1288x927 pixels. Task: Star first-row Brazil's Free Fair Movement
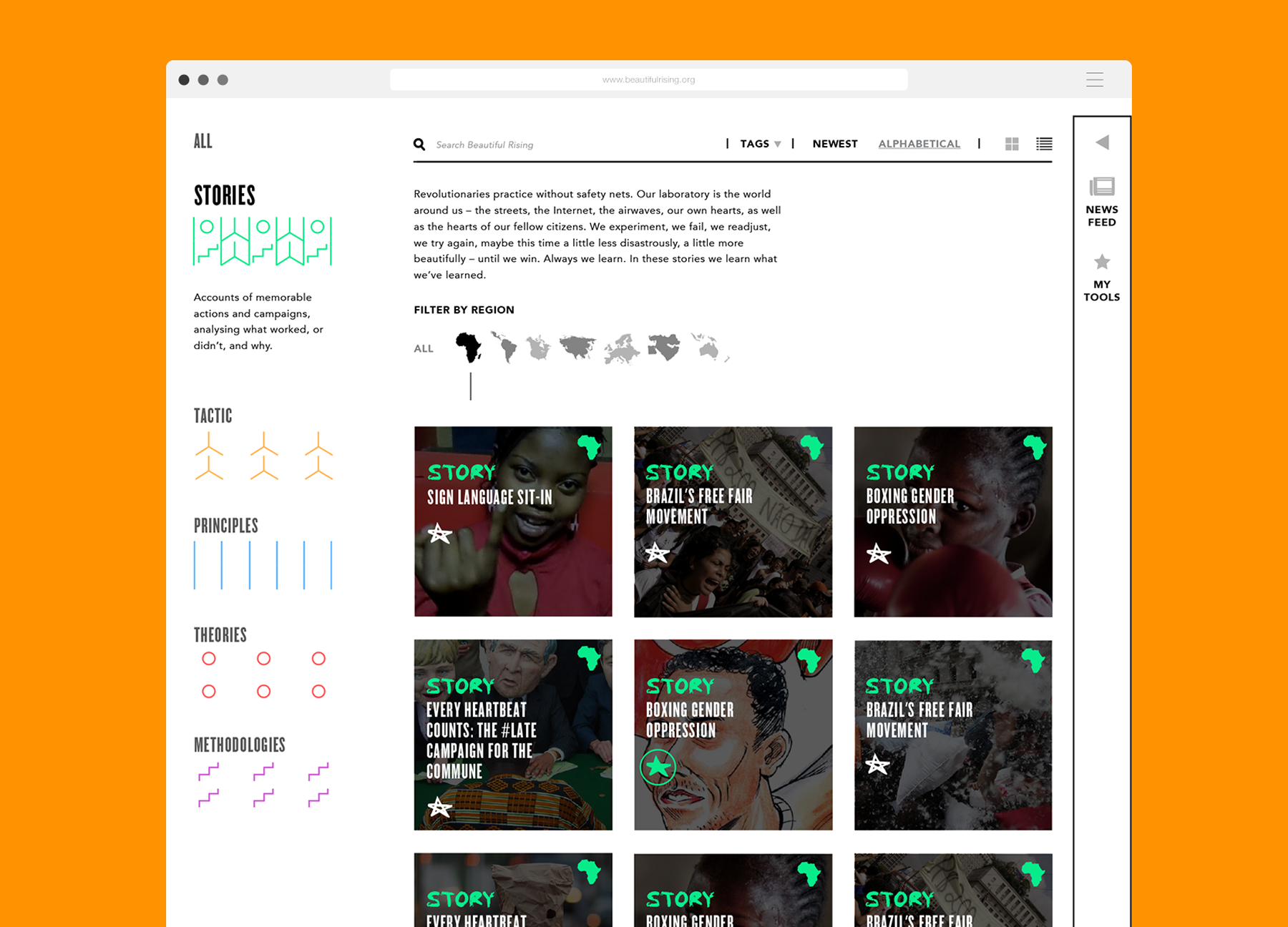(657, 553)
